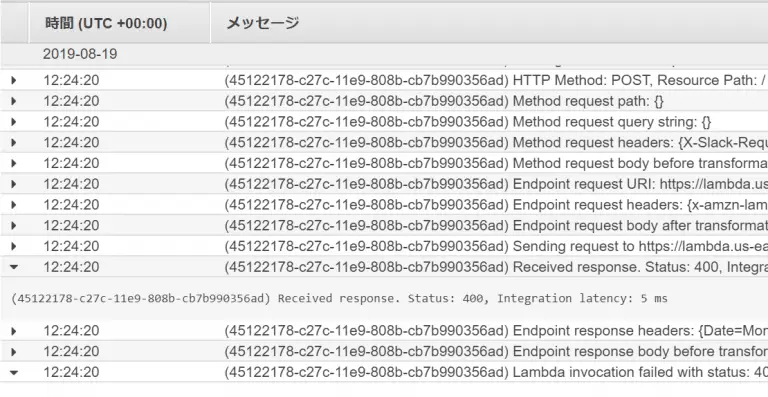The height and width of the screenshot is (397, 768).
Task: Click the 2019-08-19 date group row
Action: coord(80,54)
